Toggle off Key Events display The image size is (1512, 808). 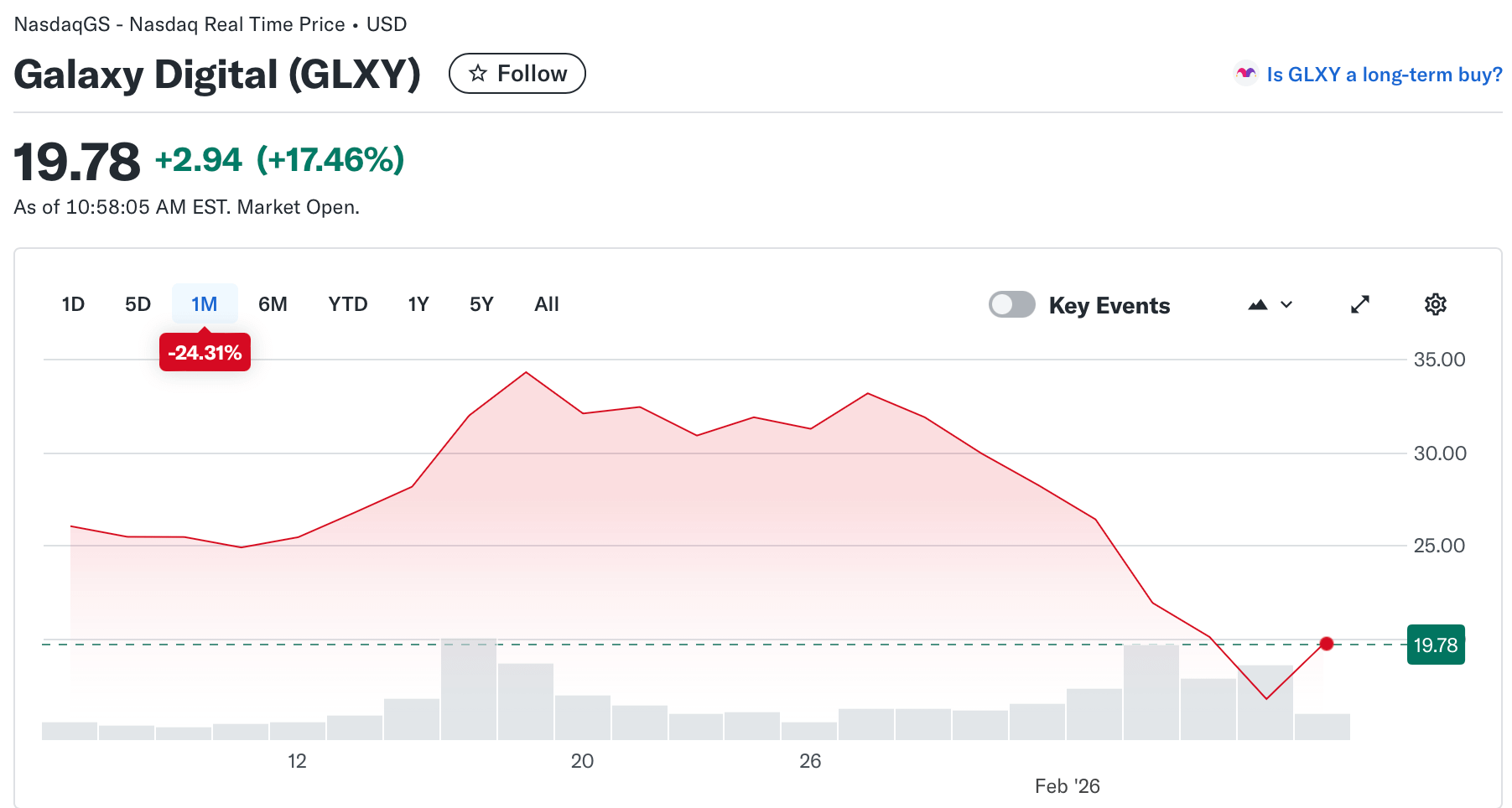coord(1012,304)
